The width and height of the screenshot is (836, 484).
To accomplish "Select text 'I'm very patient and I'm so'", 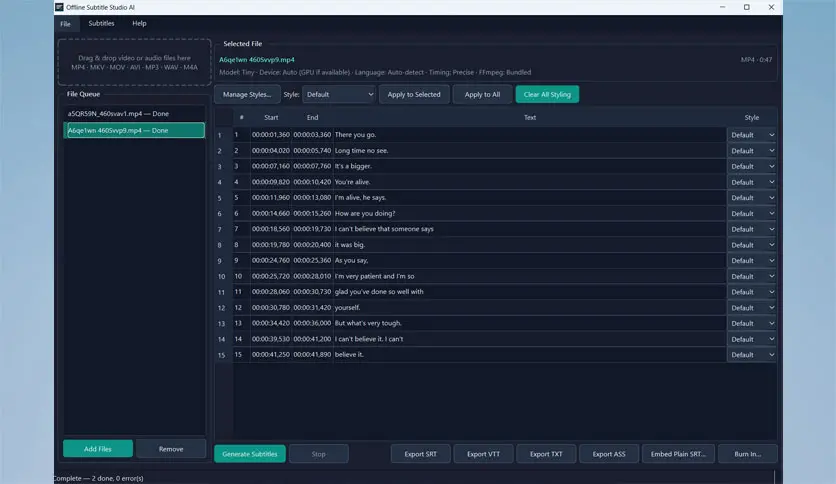I will (374, 276).
